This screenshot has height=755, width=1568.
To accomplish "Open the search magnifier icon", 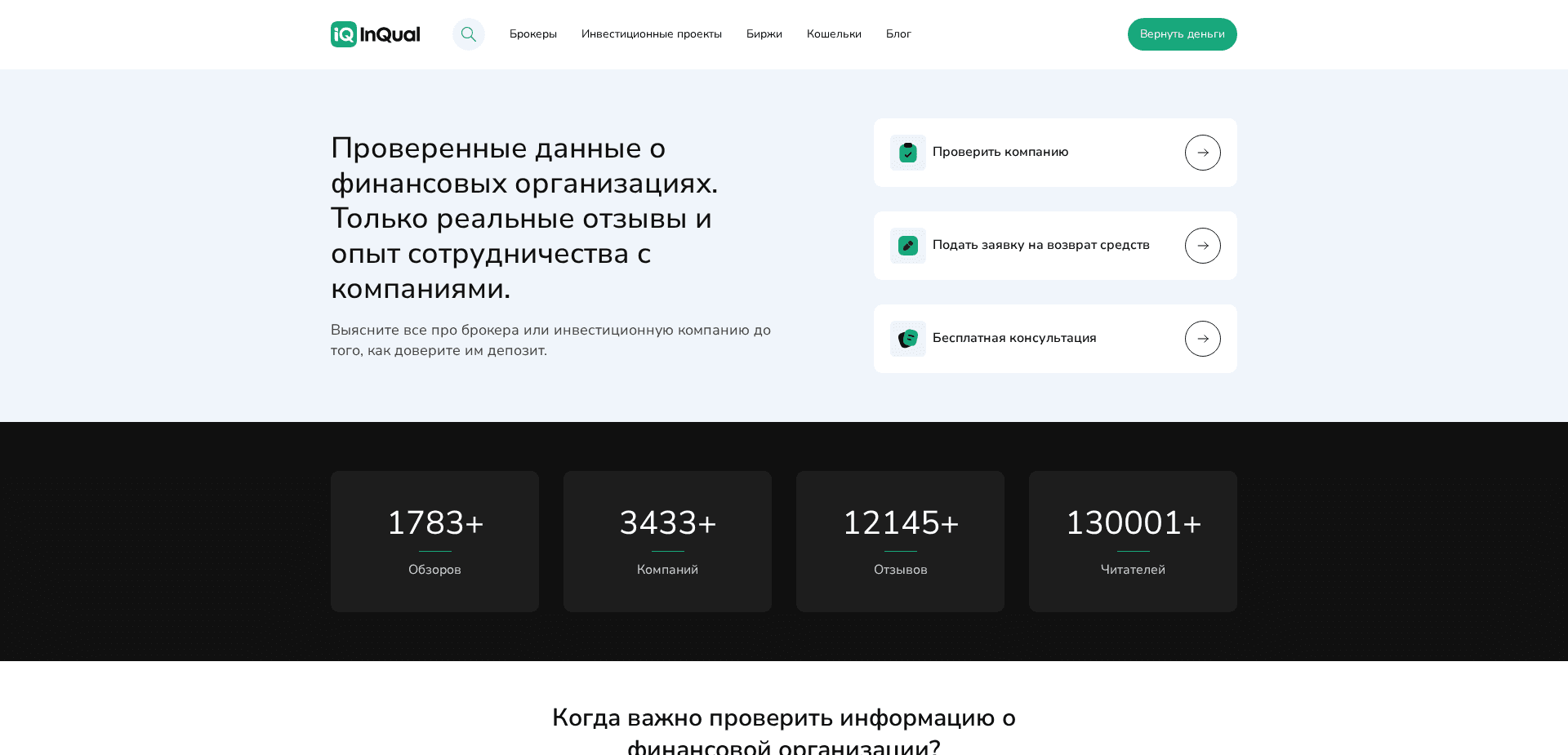I will pyautogui.click(x=469, y=34).
